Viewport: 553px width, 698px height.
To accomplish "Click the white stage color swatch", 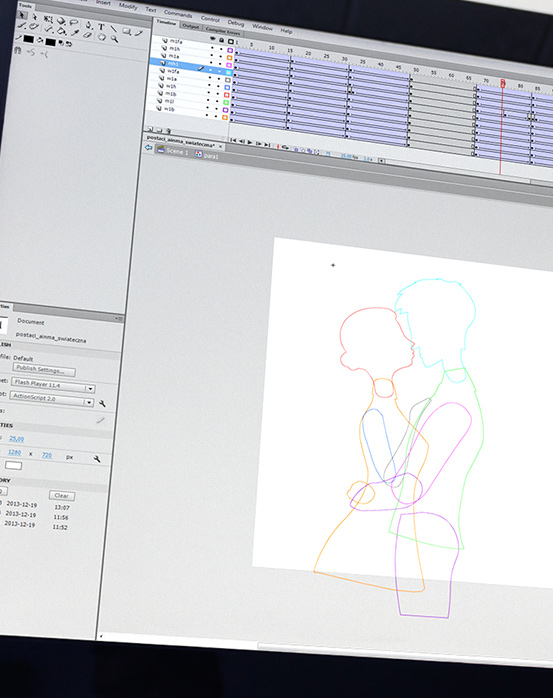I will [x=13, y=466].
